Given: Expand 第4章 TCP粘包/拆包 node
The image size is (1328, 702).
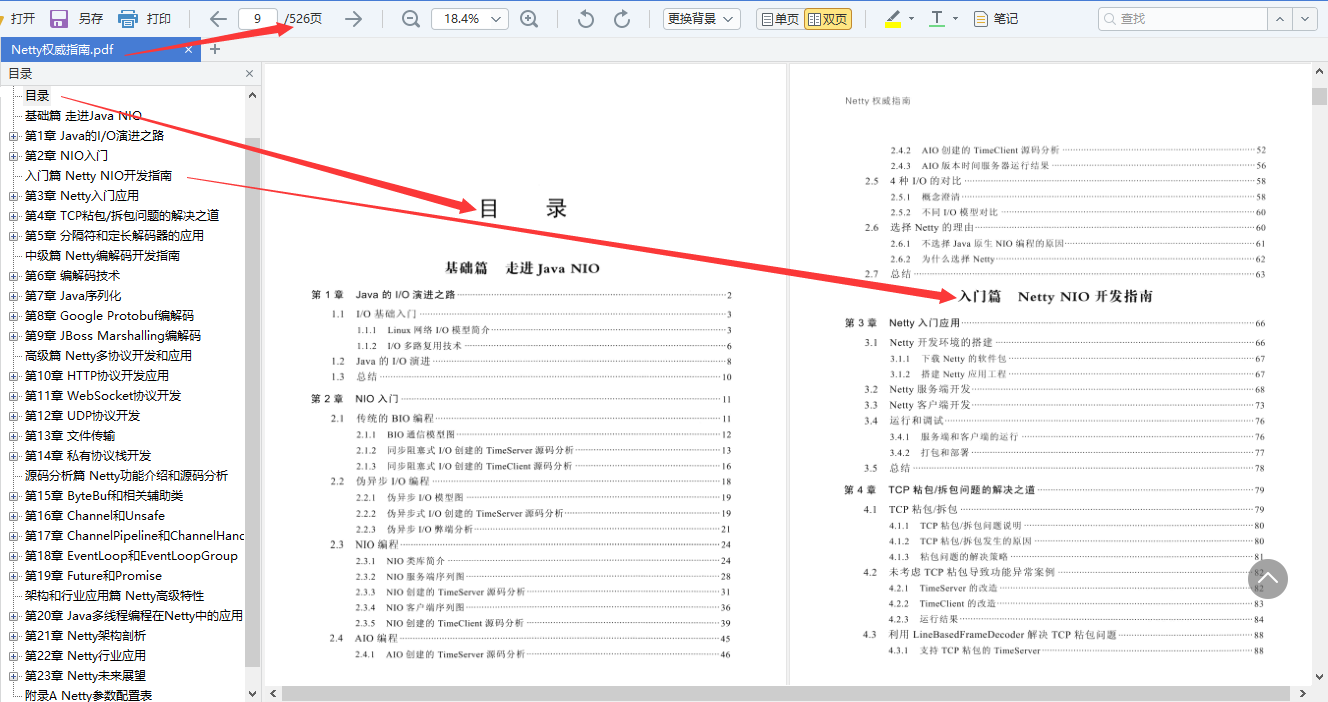Looking at the screenshot, I should click(13, 216).
